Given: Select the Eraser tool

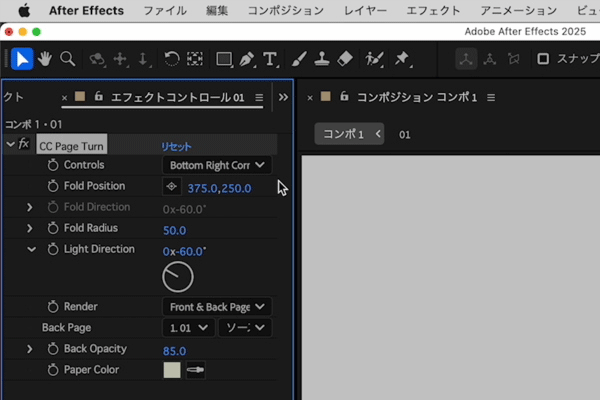Looking at the screenshot, I should pyautogui.click(x=345, y=59).
